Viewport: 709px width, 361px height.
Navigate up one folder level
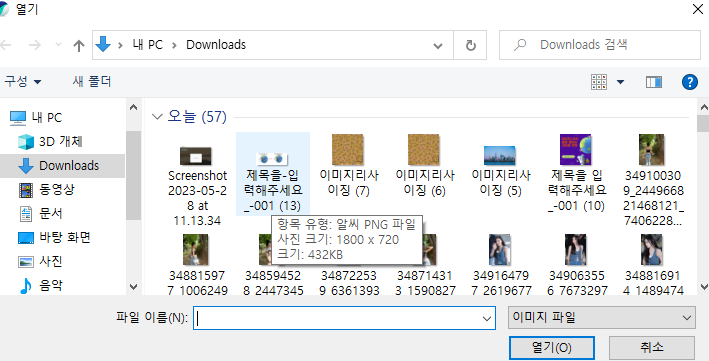pos(79,45)
